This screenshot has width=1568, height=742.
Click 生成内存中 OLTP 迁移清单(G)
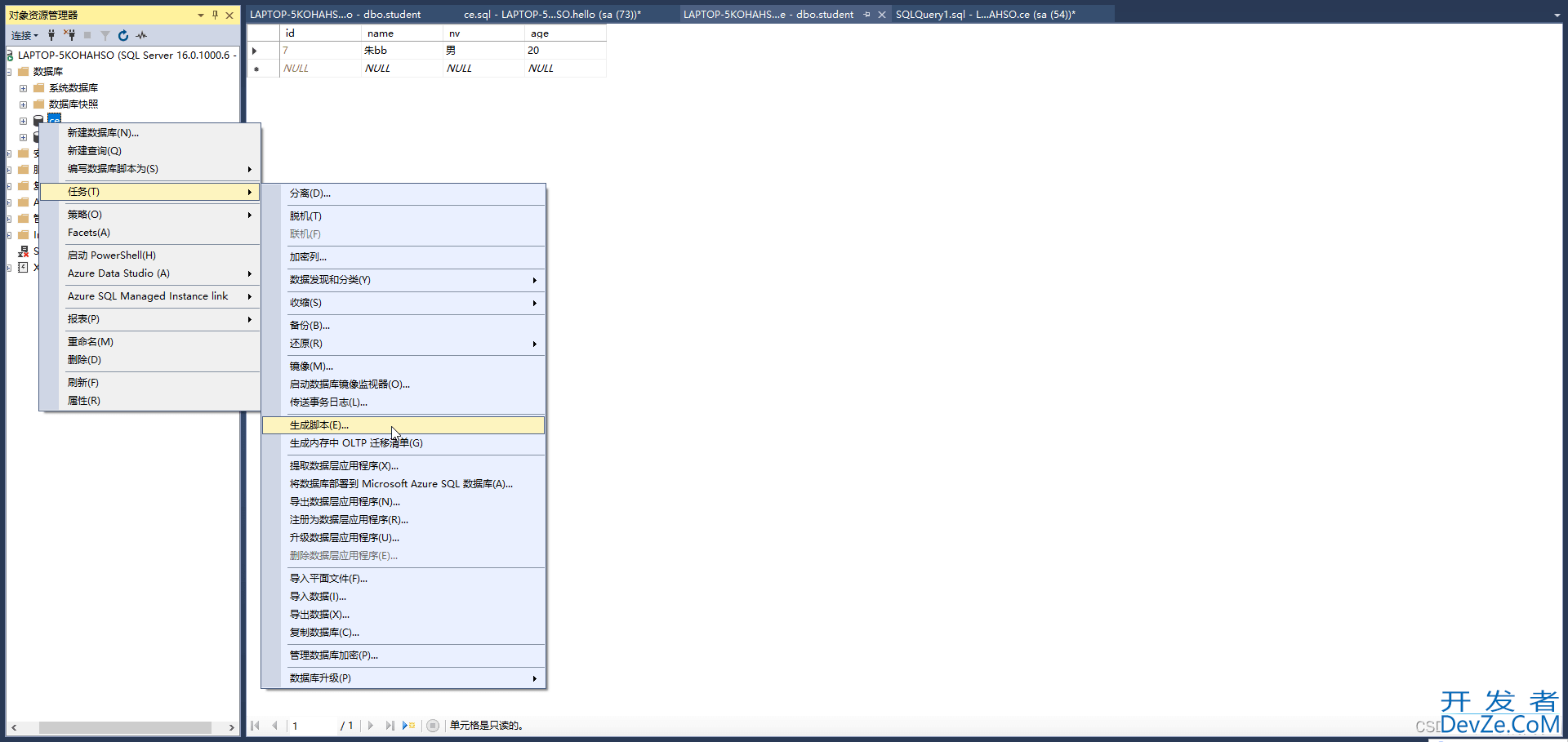(403, 443)
